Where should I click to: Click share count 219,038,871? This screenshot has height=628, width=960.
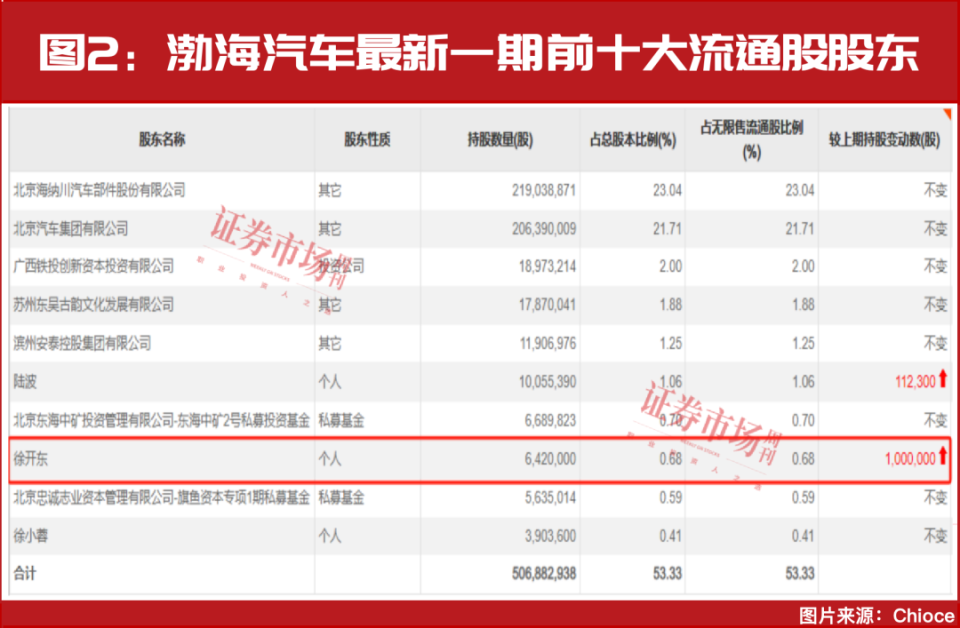click(x=544, y=190)
